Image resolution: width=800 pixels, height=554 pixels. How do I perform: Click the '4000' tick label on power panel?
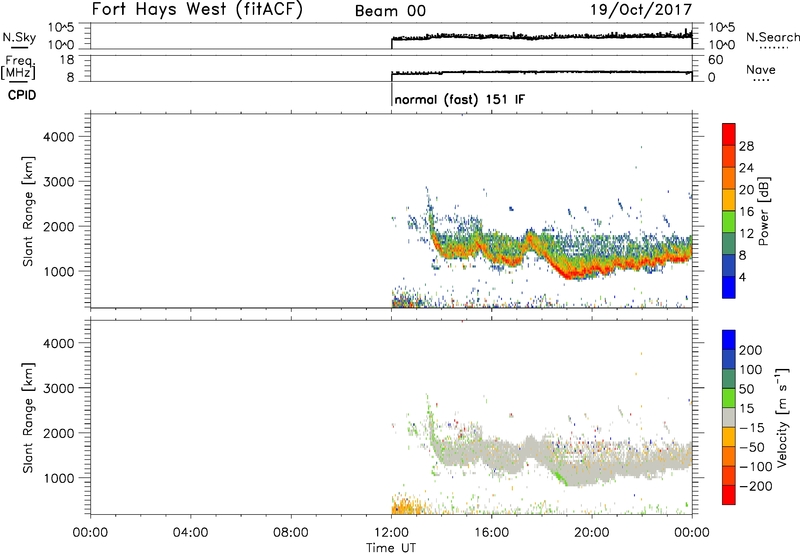[59, 137]
